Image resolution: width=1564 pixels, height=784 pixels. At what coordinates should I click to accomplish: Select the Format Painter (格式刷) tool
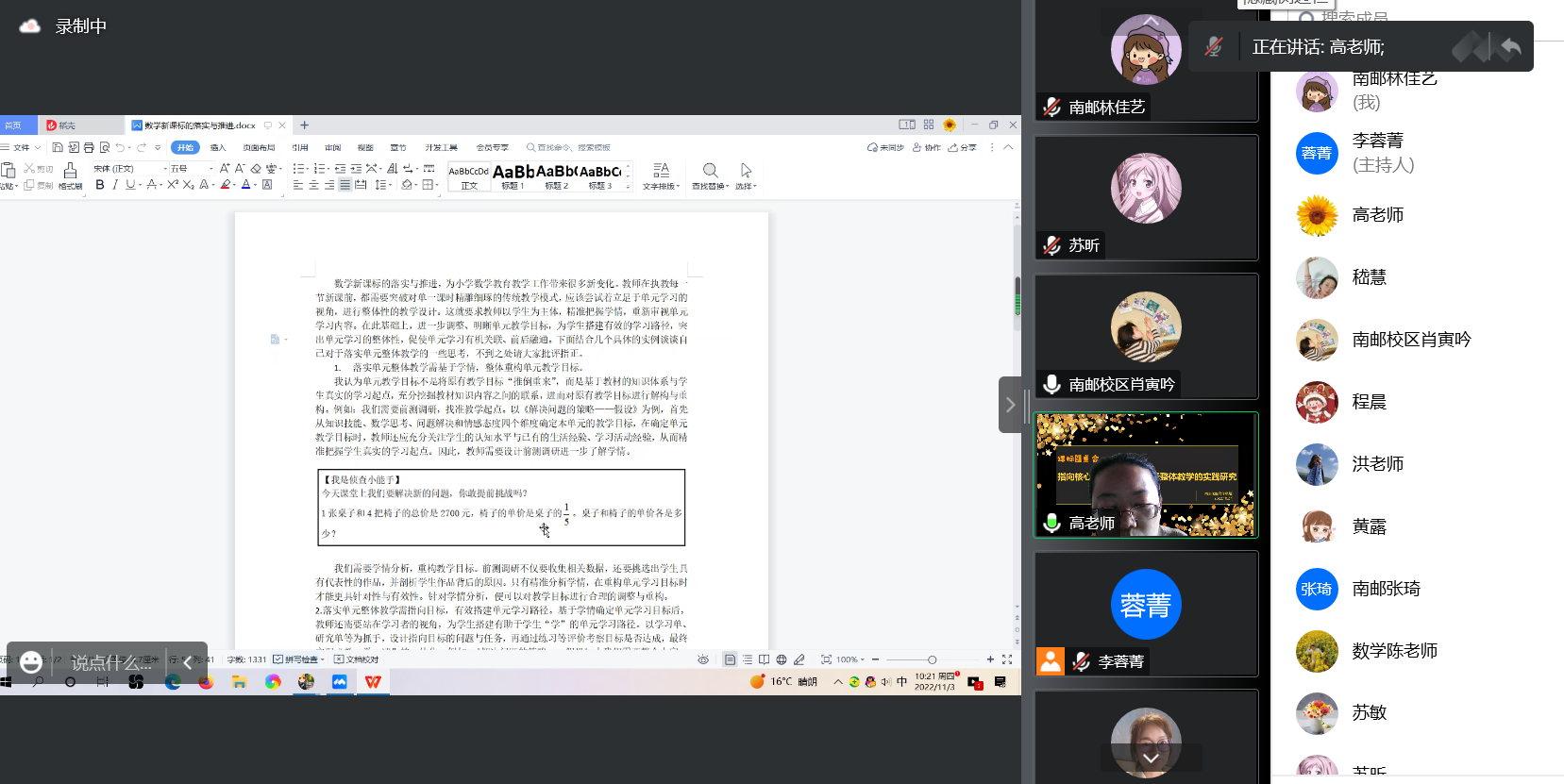click(x=70, y=175)
